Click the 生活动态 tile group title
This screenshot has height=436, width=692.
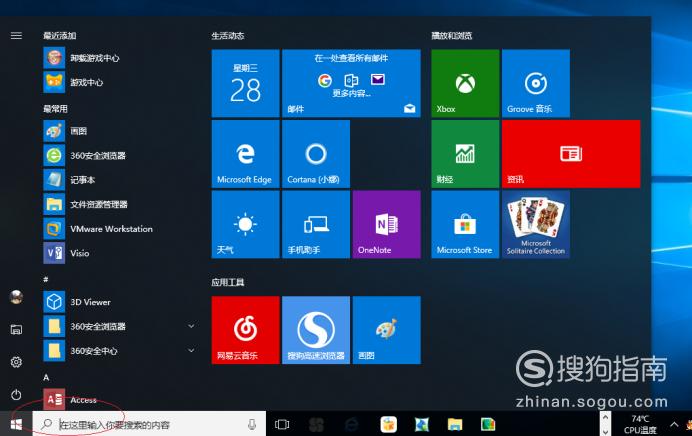point(228,36)
